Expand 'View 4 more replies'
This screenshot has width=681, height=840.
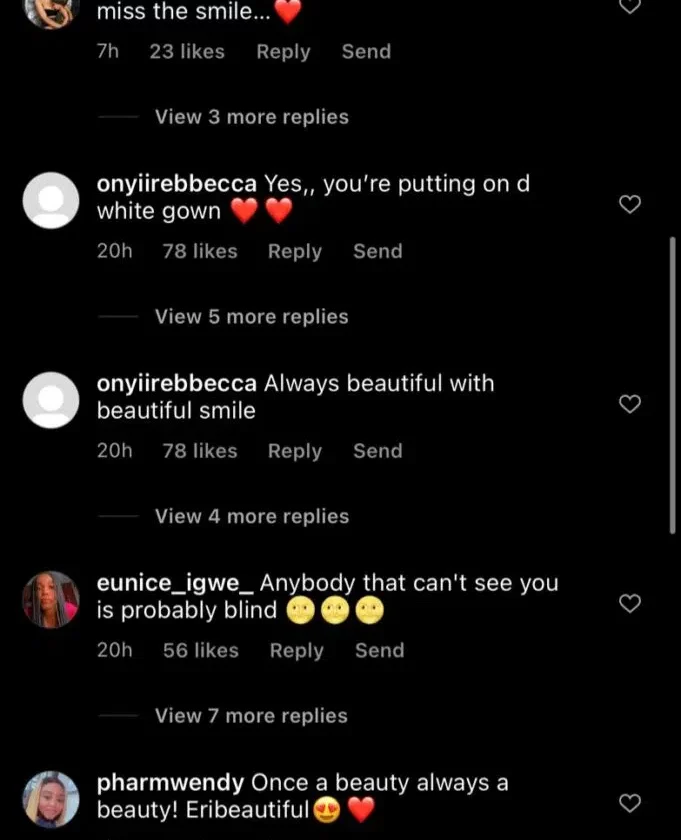251,517
